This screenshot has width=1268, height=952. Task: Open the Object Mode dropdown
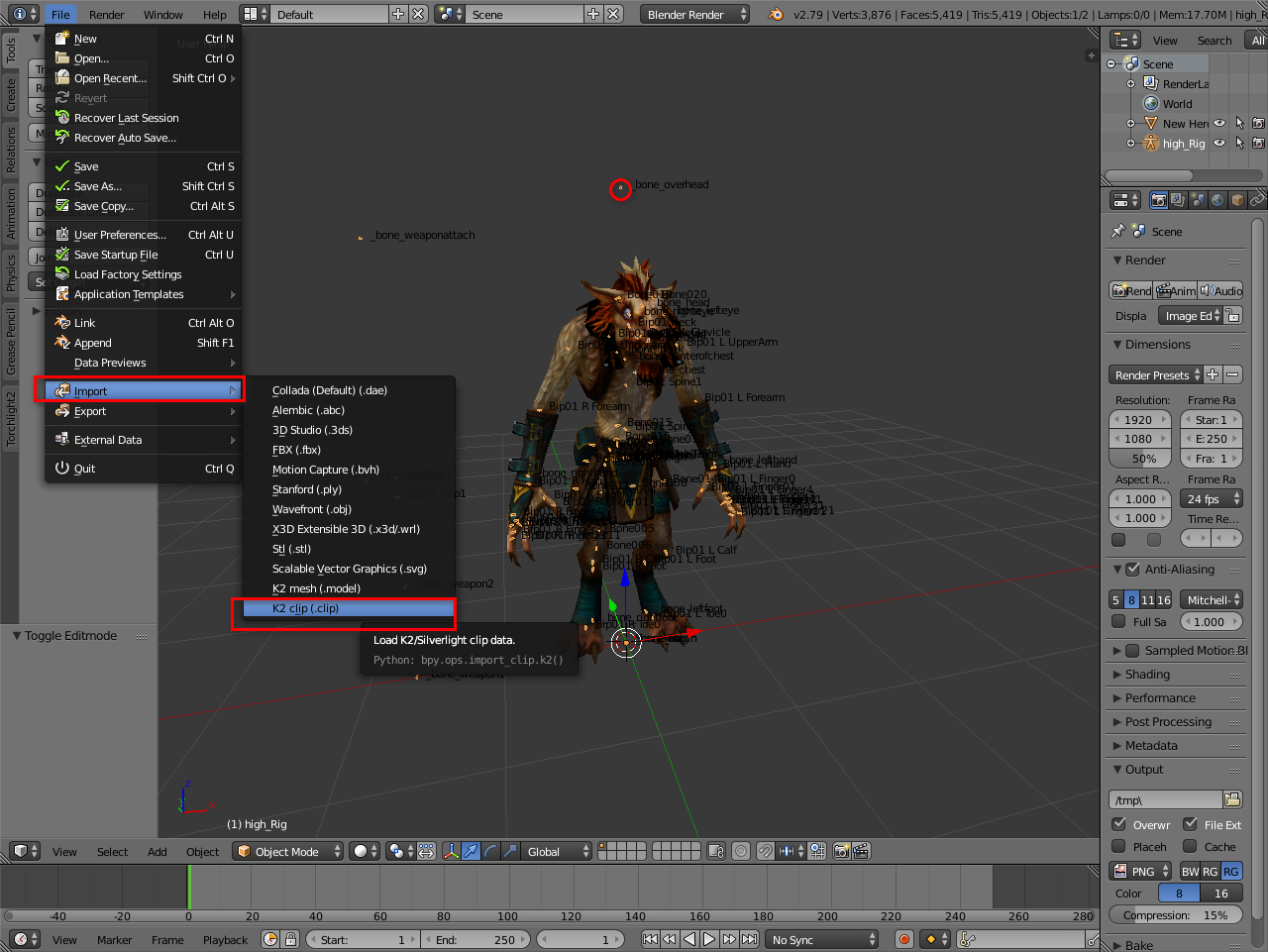(288, 851)
